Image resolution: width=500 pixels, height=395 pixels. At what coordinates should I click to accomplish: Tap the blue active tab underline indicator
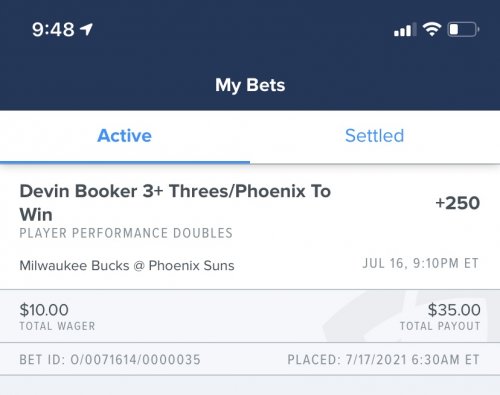pos(125,162)
